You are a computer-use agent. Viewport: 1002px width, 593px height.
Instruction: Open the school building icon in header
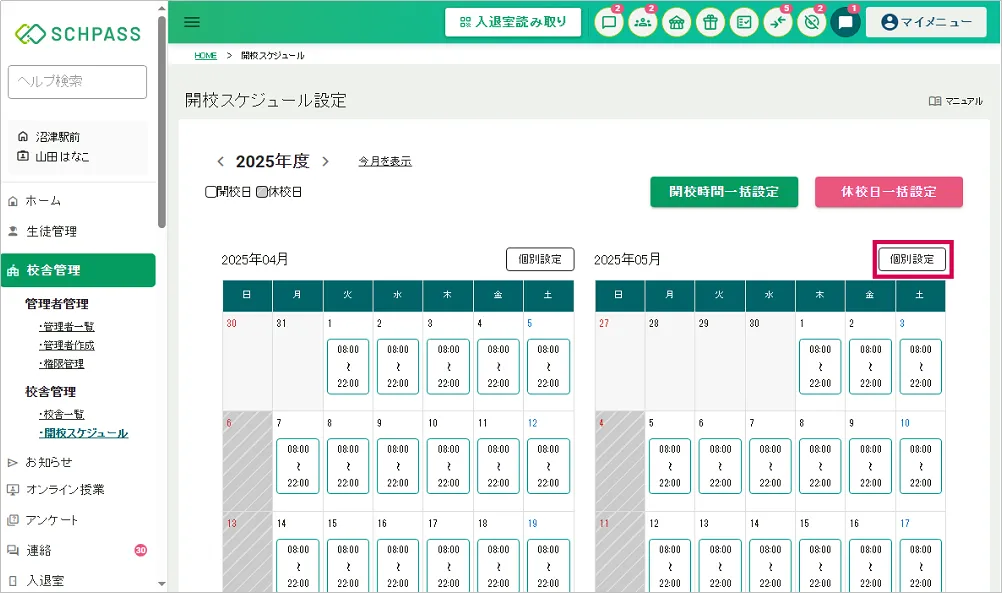(x=677, y=22)
